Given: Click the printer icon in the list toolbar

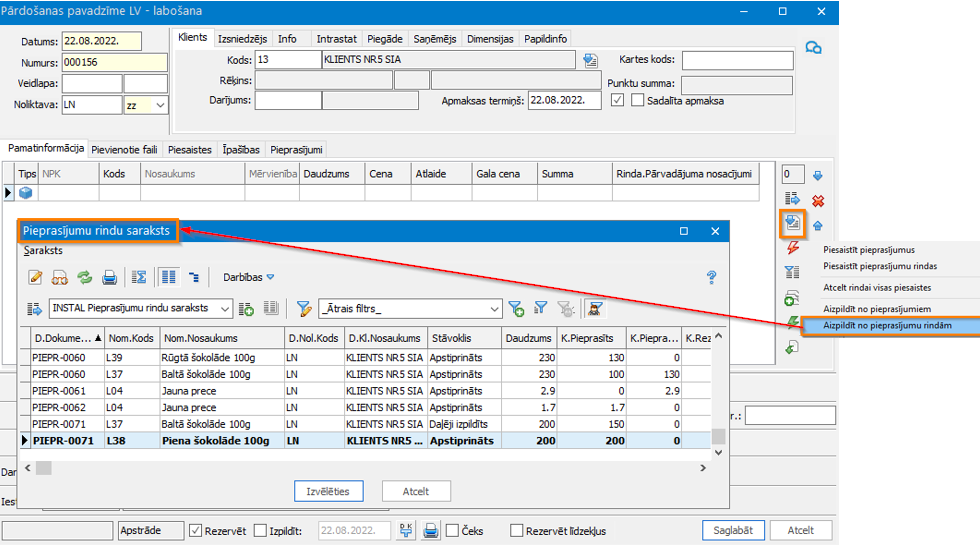Looking at the screenshot, I should [110, 277].
